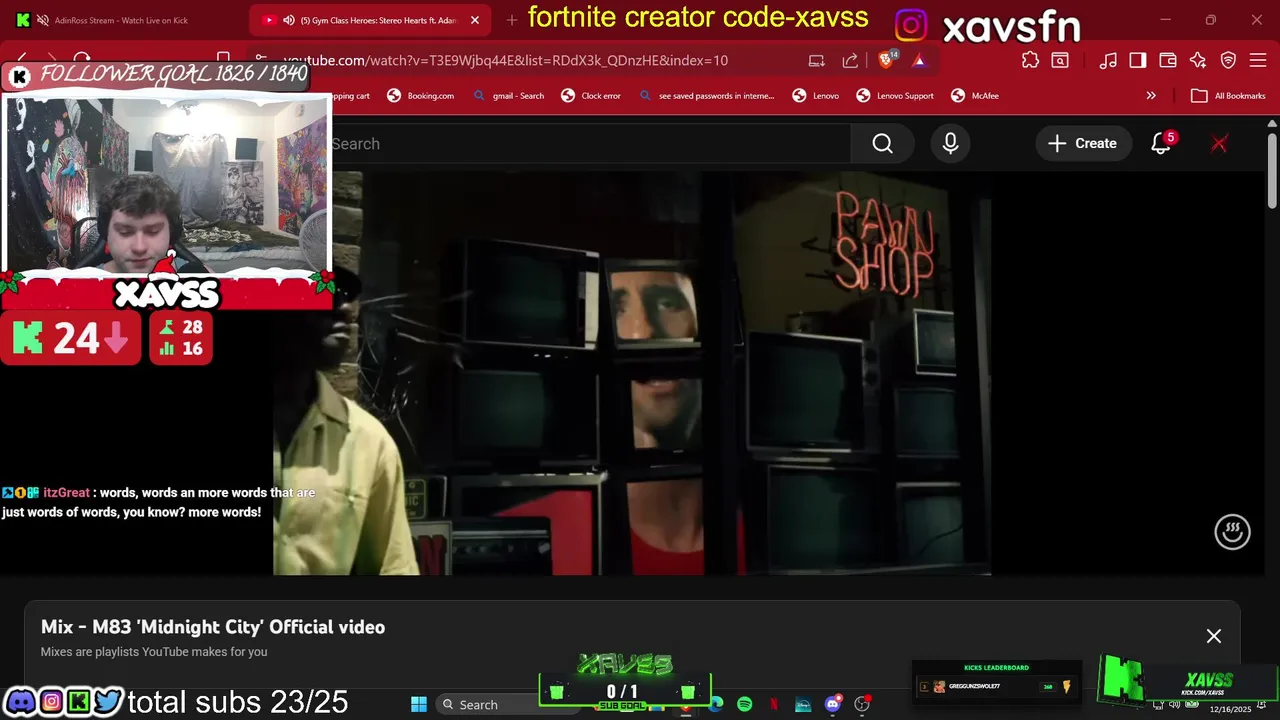Image resolution: width=1280 pixels, height=720 pixels.
Task: Click the YouTube Create button
Action: pyautogui.click(x=1082, y=144)
